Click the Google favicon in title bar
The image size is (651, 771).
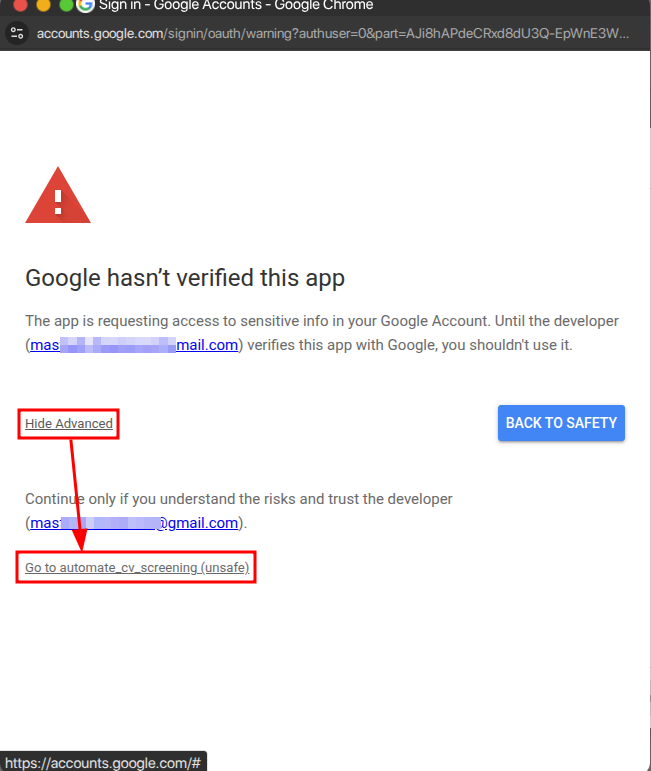[x=85, y=5]
